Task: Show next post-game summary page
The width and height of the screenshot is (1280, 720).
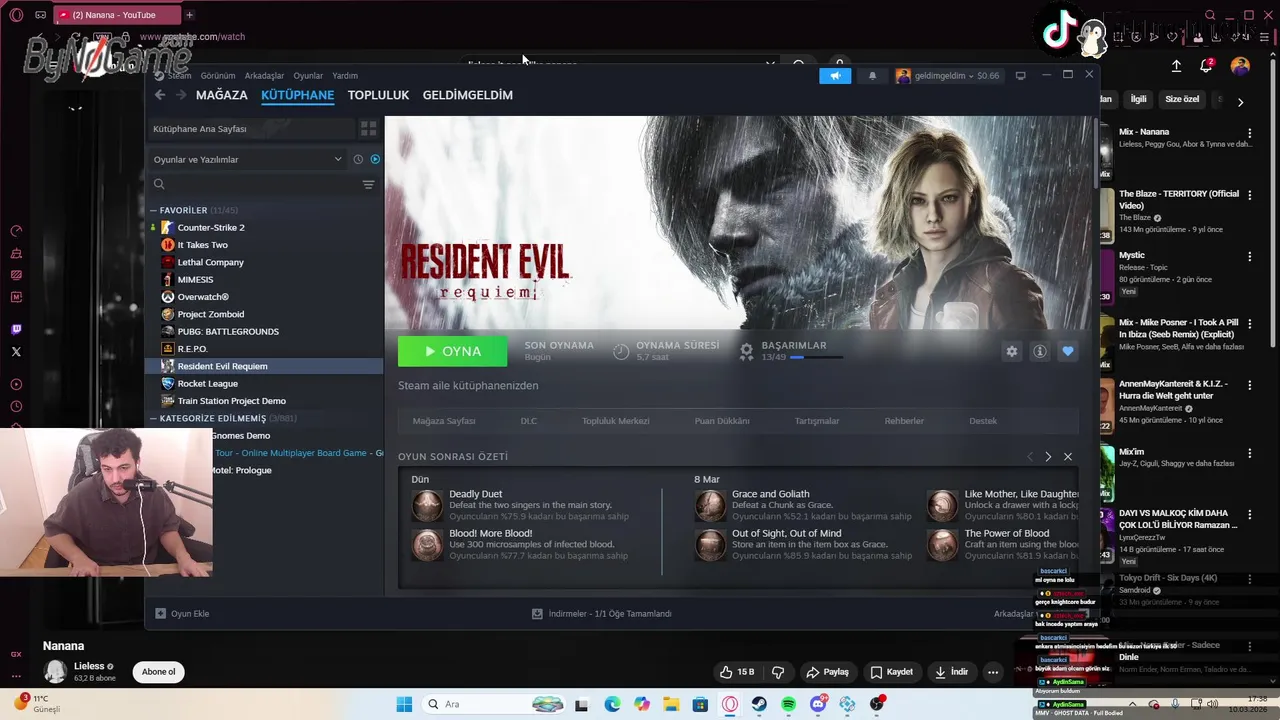Action: (1048, 457)
